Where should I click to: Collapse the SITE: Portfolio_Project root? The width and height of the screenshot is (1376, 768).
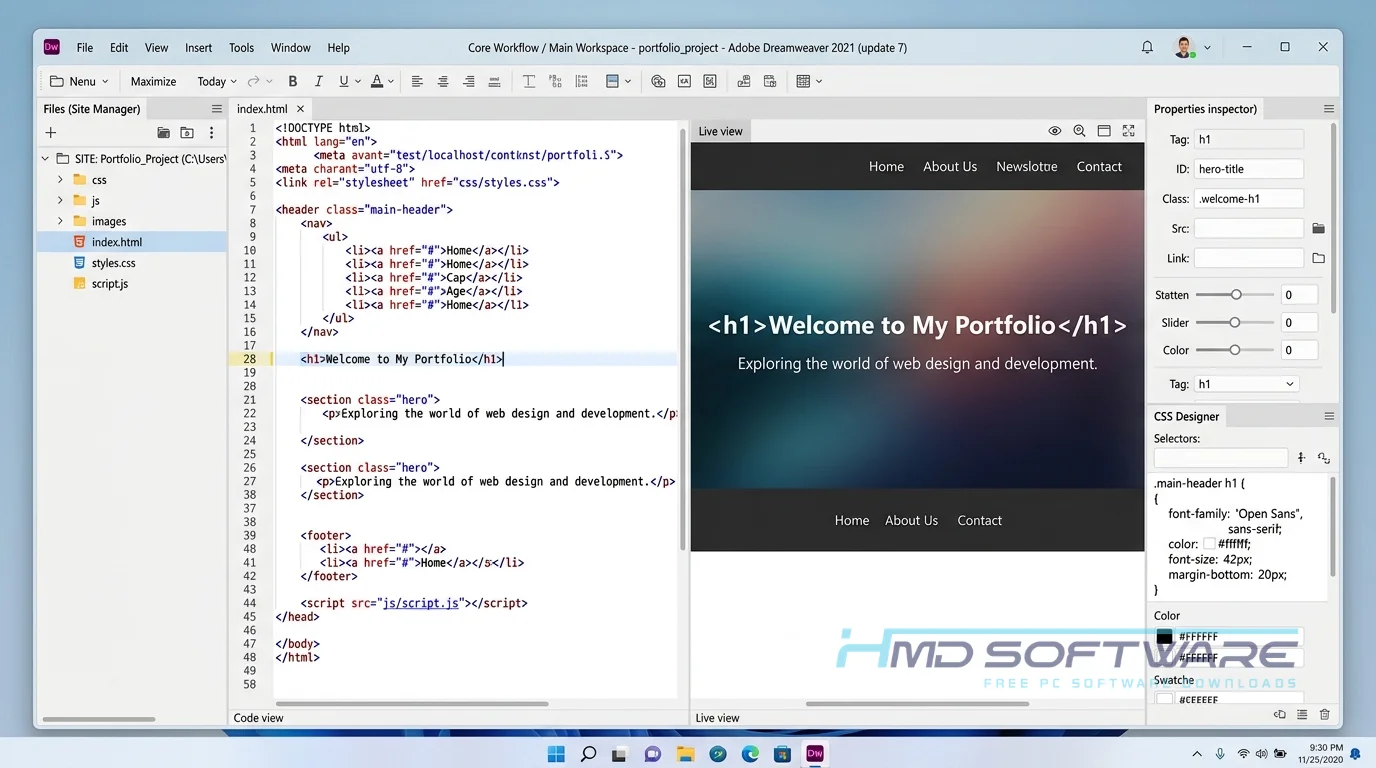(x=45, y=159)
